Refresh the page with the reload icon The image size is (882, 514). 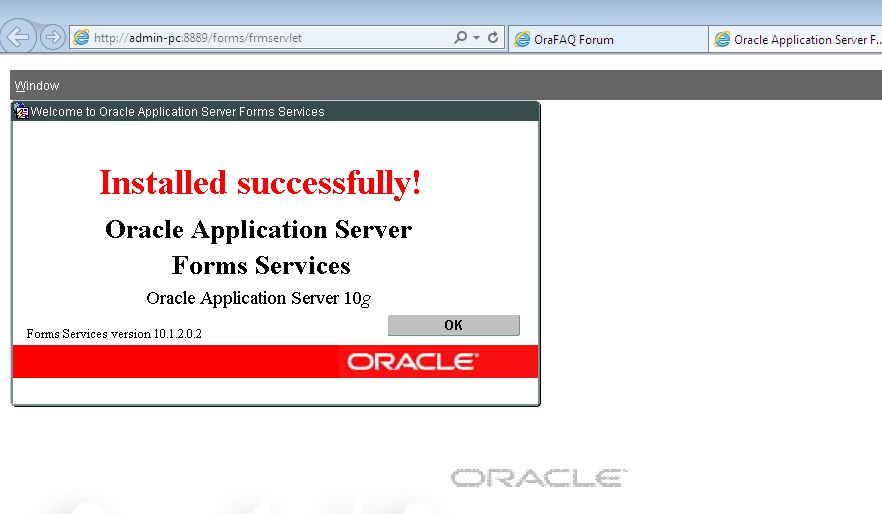pos(493,38)
